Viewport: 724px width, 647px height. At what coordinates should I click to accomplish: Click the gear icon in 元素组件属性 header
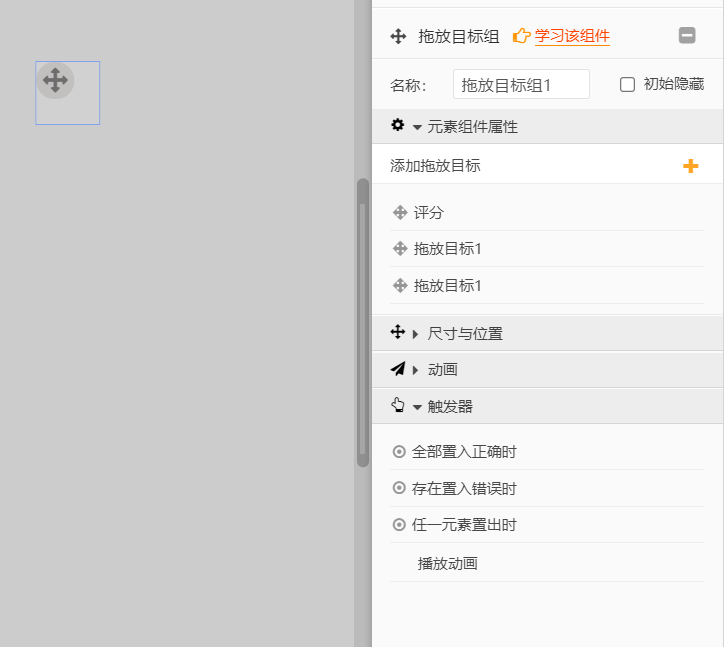[398, 126]
